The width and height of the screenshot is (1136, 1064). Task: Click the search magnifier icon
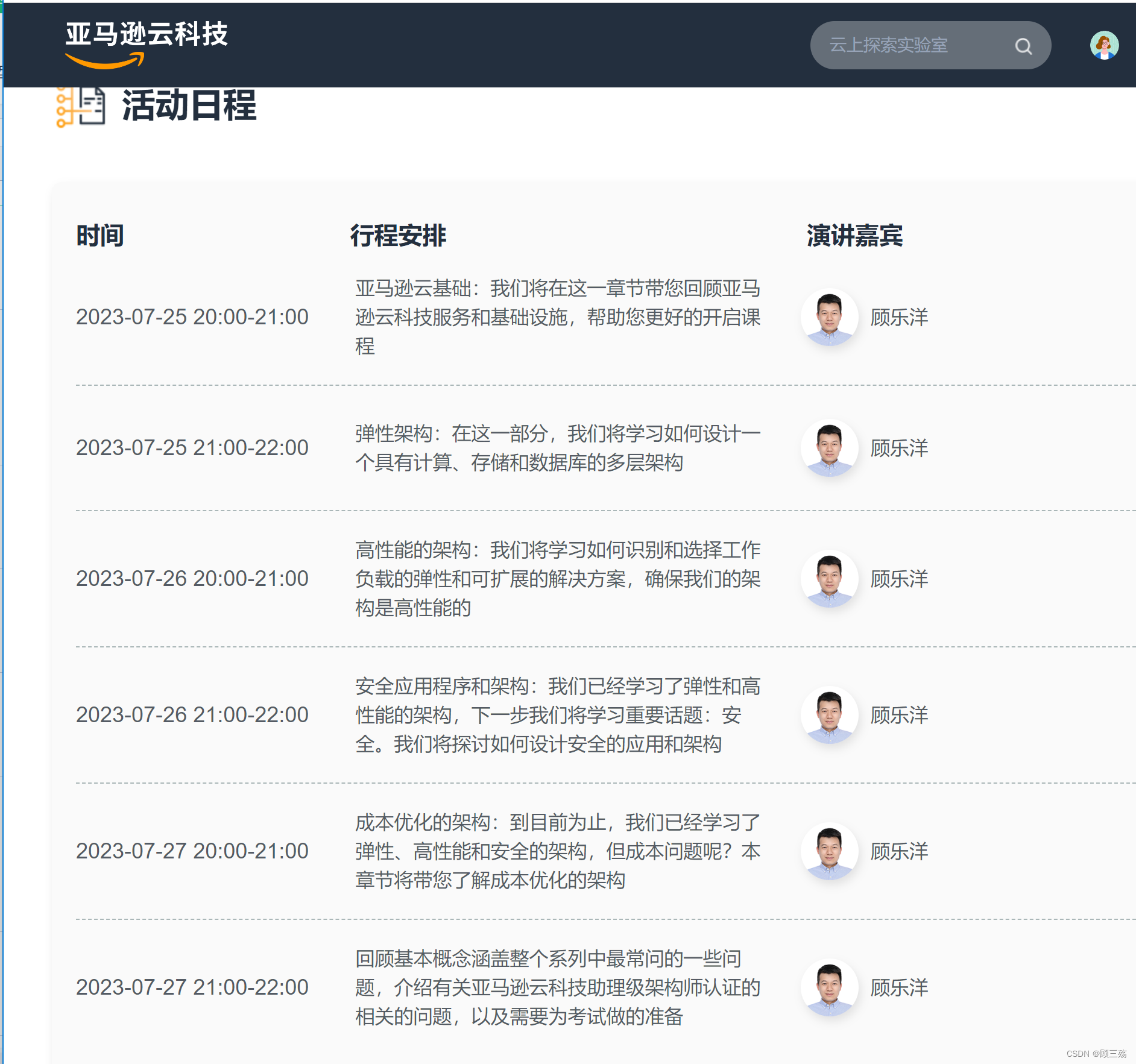pyautogui.click(x=1023, y=46)
